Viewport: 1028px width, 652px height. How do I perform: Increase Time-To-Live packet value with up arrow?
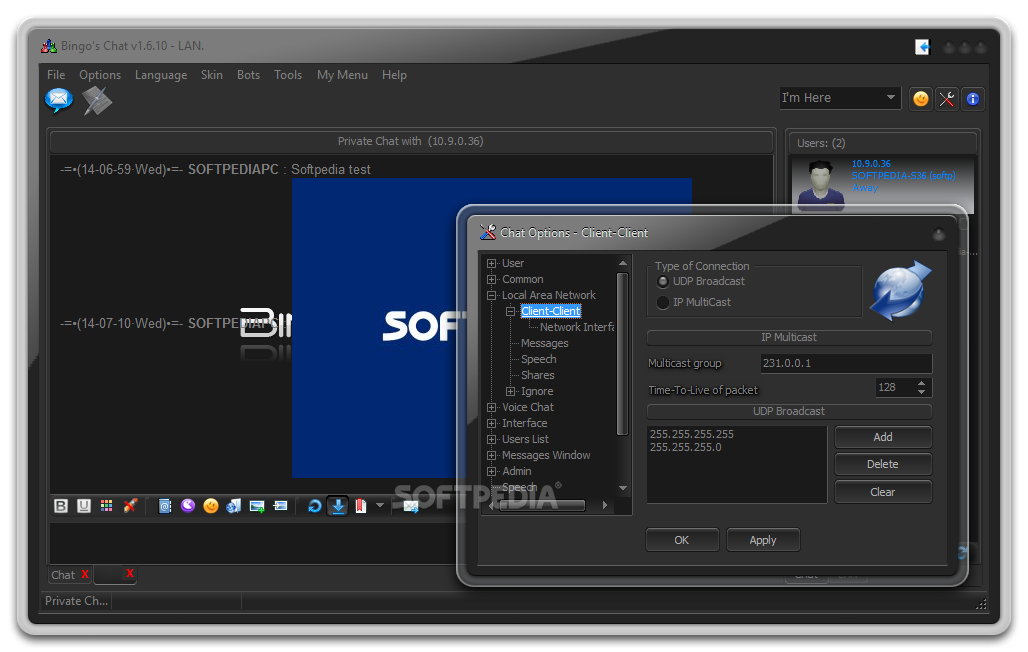(x=921, y=383)
